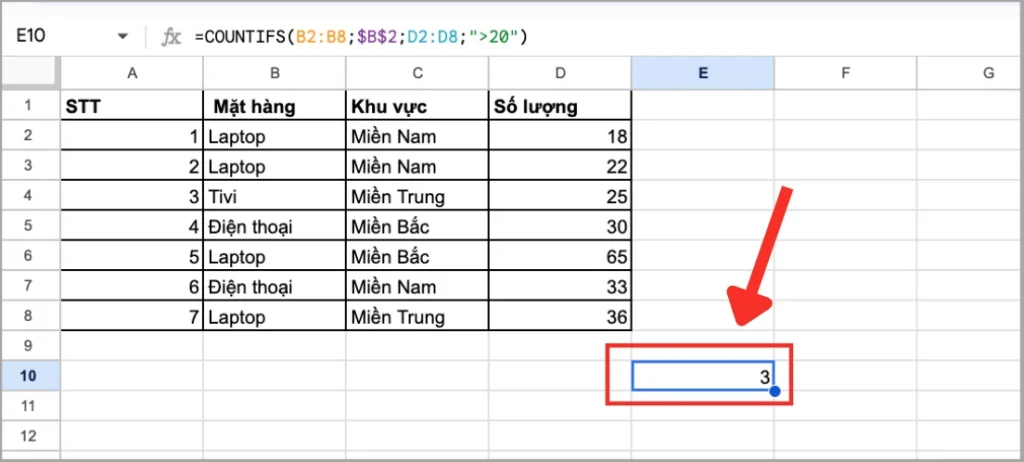Select column D header
The width and height of the screenshot is (1024, 462).
(560, 73)
